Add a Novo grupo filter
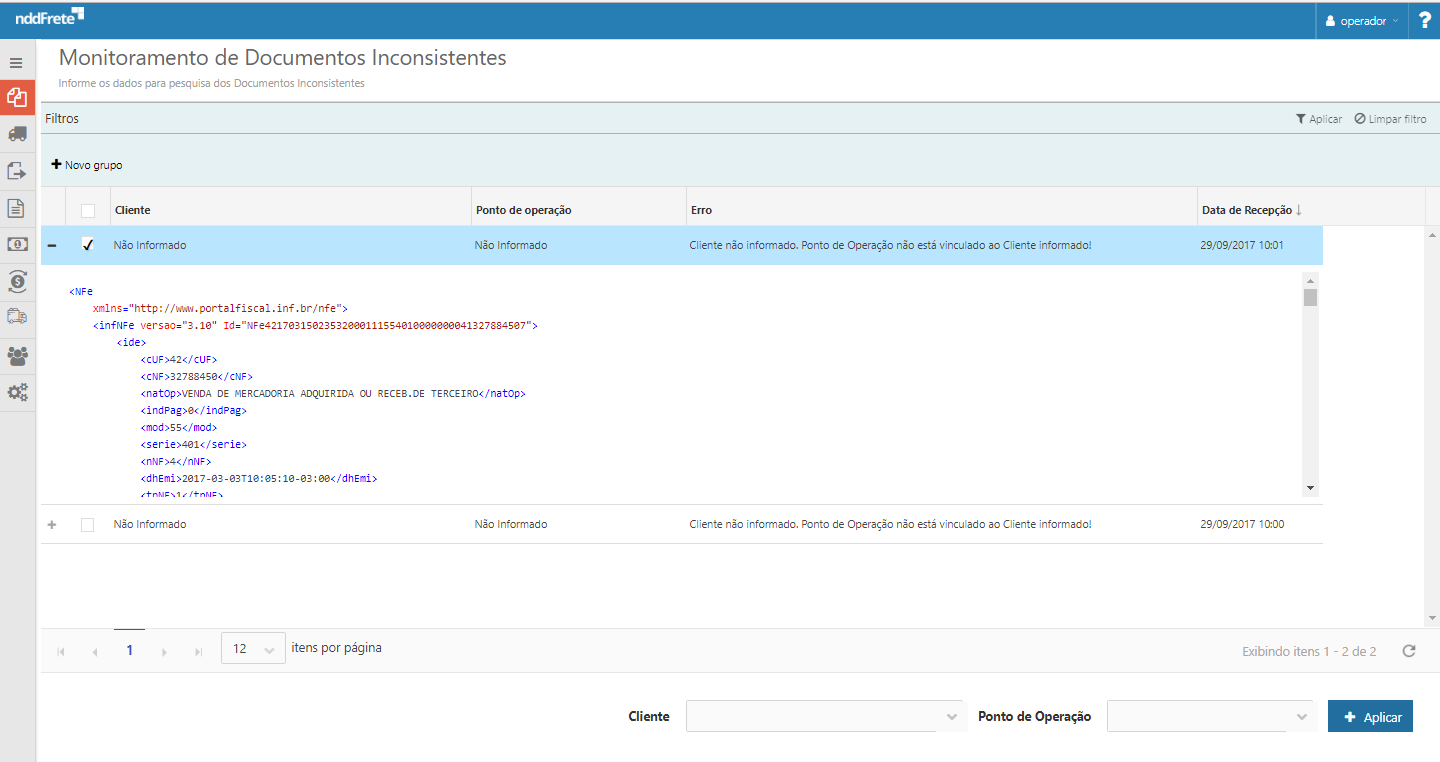 click(x=87, y=165)
